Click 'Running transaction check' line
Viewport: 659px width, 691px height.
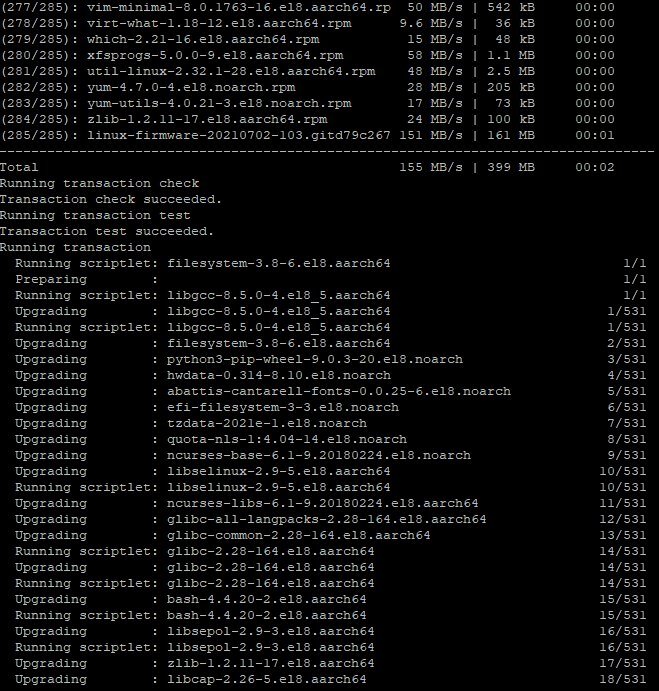pyautogui.click(x=100, y=183)
